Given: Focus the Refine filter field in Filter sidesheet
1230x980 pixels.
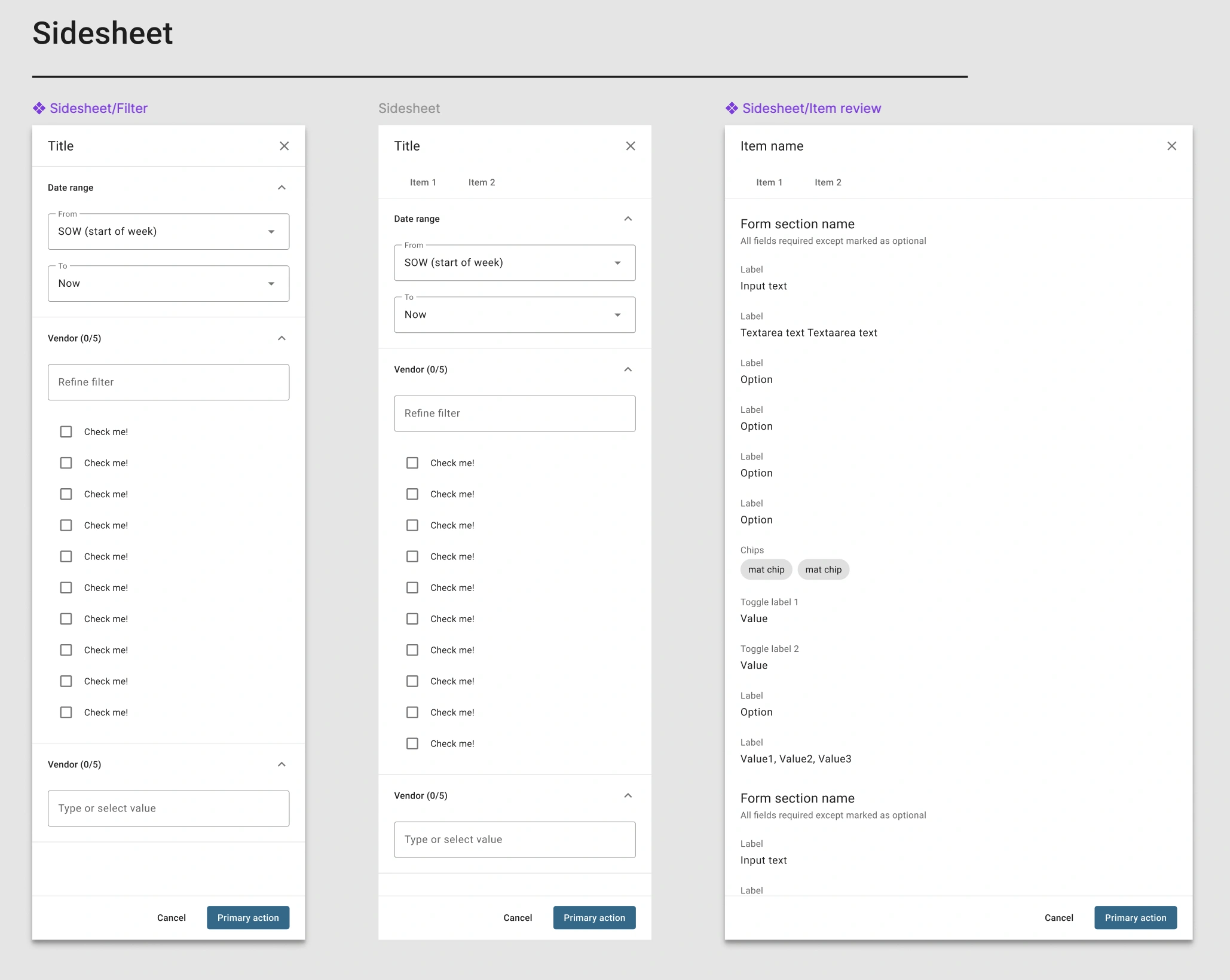Looking at the screenshot, I should pyautogui.click(x=169, y=382).
